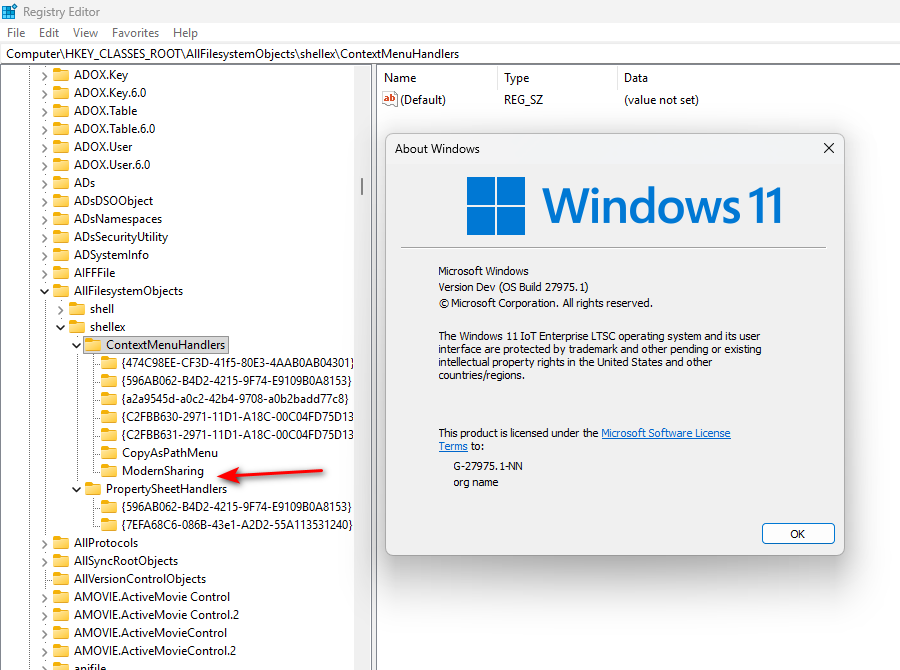Image resolution: width=900 pixels, height=670 pixels.
Task: Click the REG_SZ type cell
Action: pyautogui.click(x=523, y=100)
